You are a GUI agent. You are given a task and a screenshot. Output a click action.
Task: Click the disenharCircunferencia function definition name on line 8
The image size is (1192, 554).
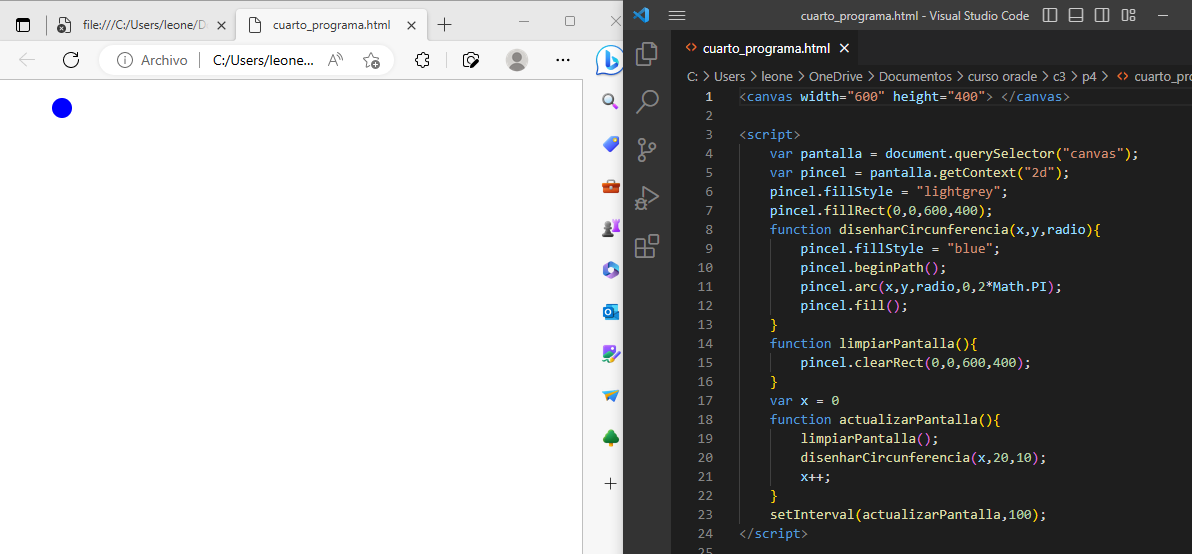click(923, 230)
